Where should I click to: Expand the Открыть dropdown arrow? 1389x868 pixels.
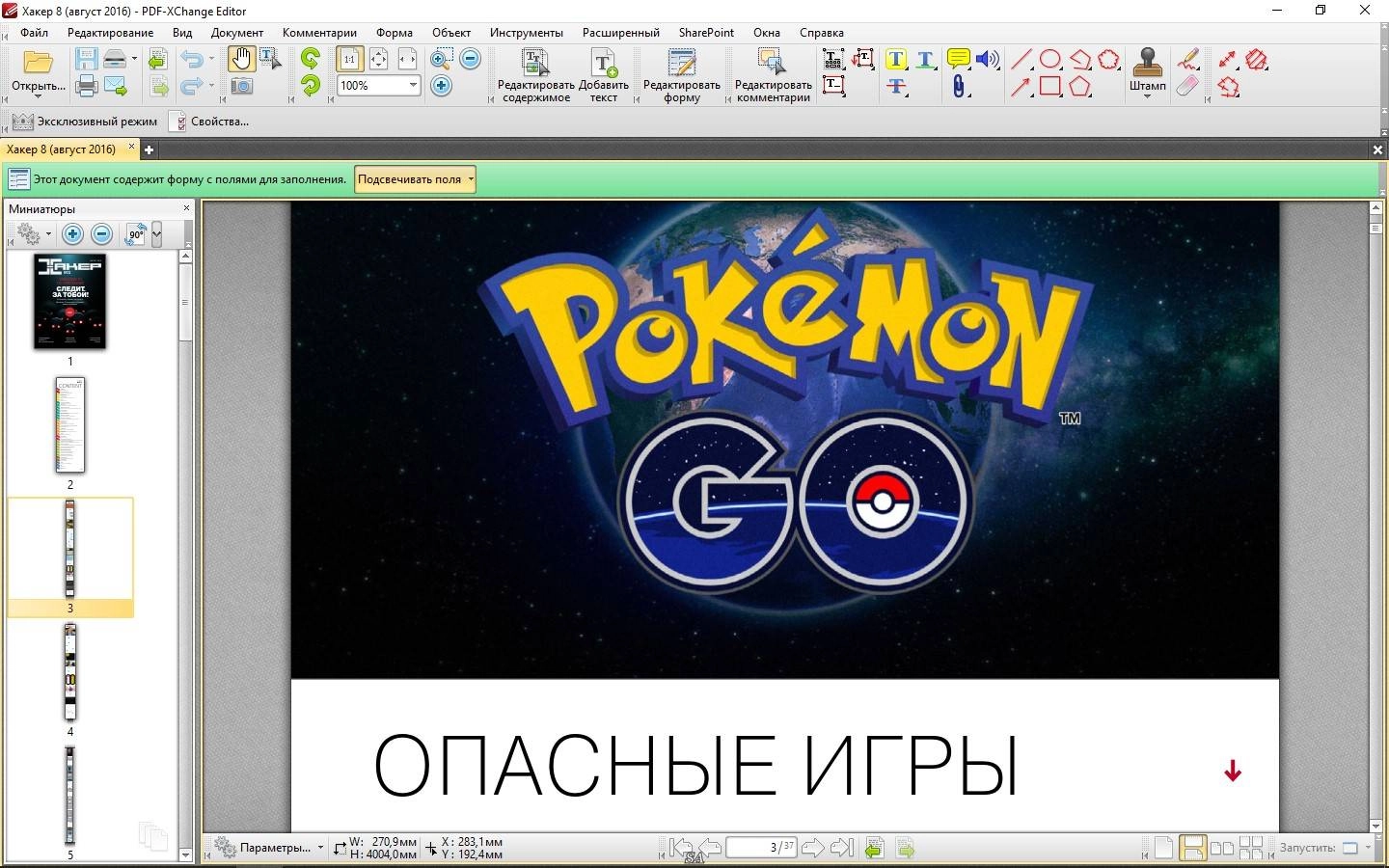38,97
